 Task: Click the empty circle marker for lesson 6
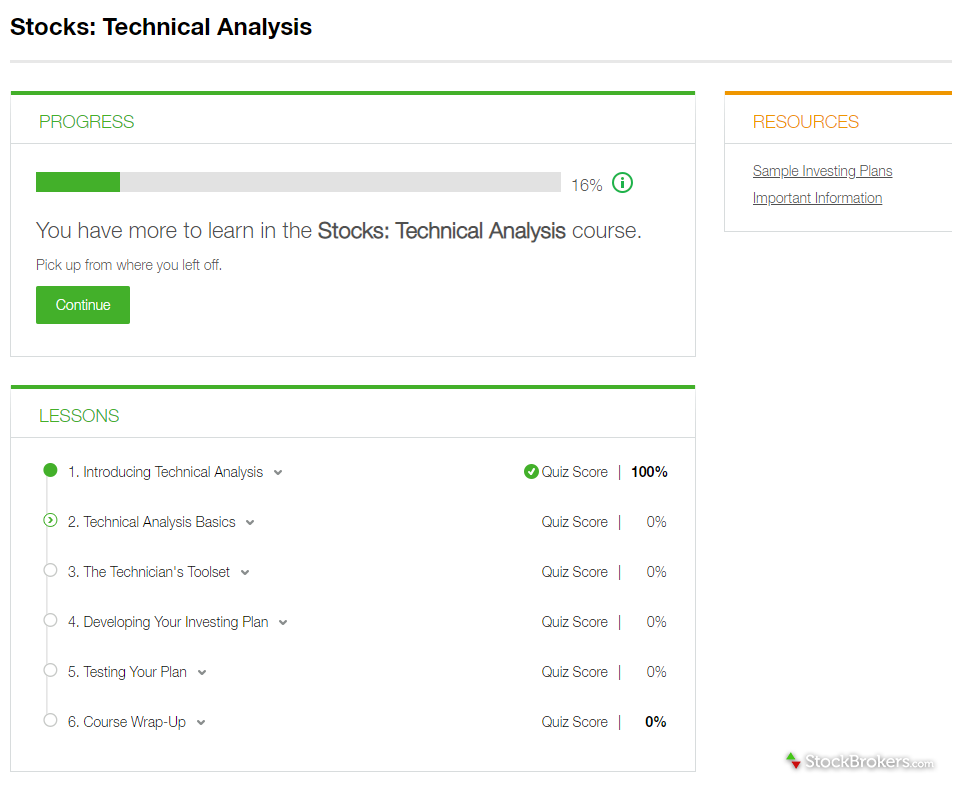click(x=51, y=720)
